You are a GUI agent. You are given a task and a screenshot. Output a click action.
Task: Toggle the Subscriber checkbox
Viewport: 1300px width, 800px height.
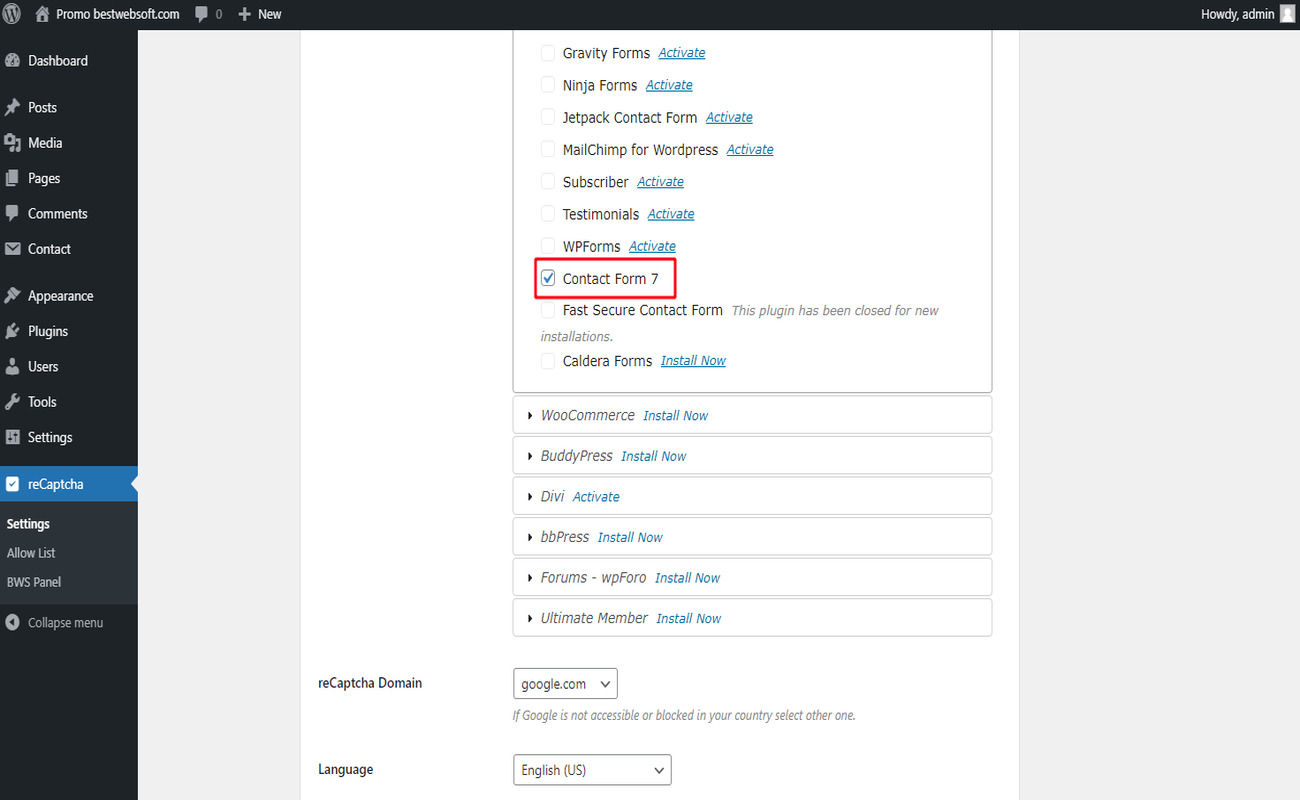tap(548, 182)
